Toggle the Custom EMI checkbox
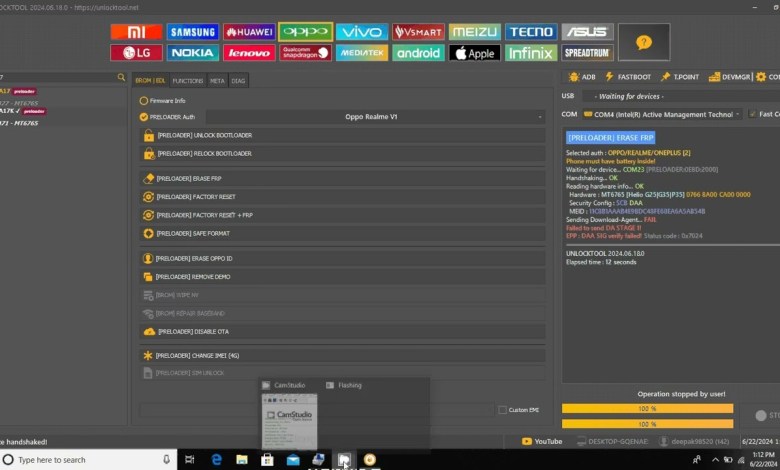This screenshot has width=780, height=470. click(502, 410)
